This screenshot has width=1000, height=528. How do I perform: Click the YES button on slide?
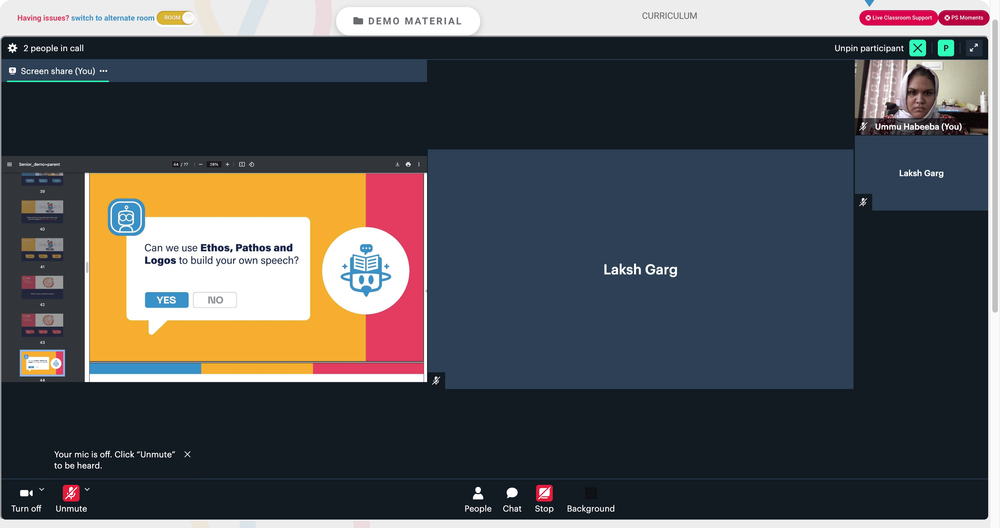[x=166, y=300]
